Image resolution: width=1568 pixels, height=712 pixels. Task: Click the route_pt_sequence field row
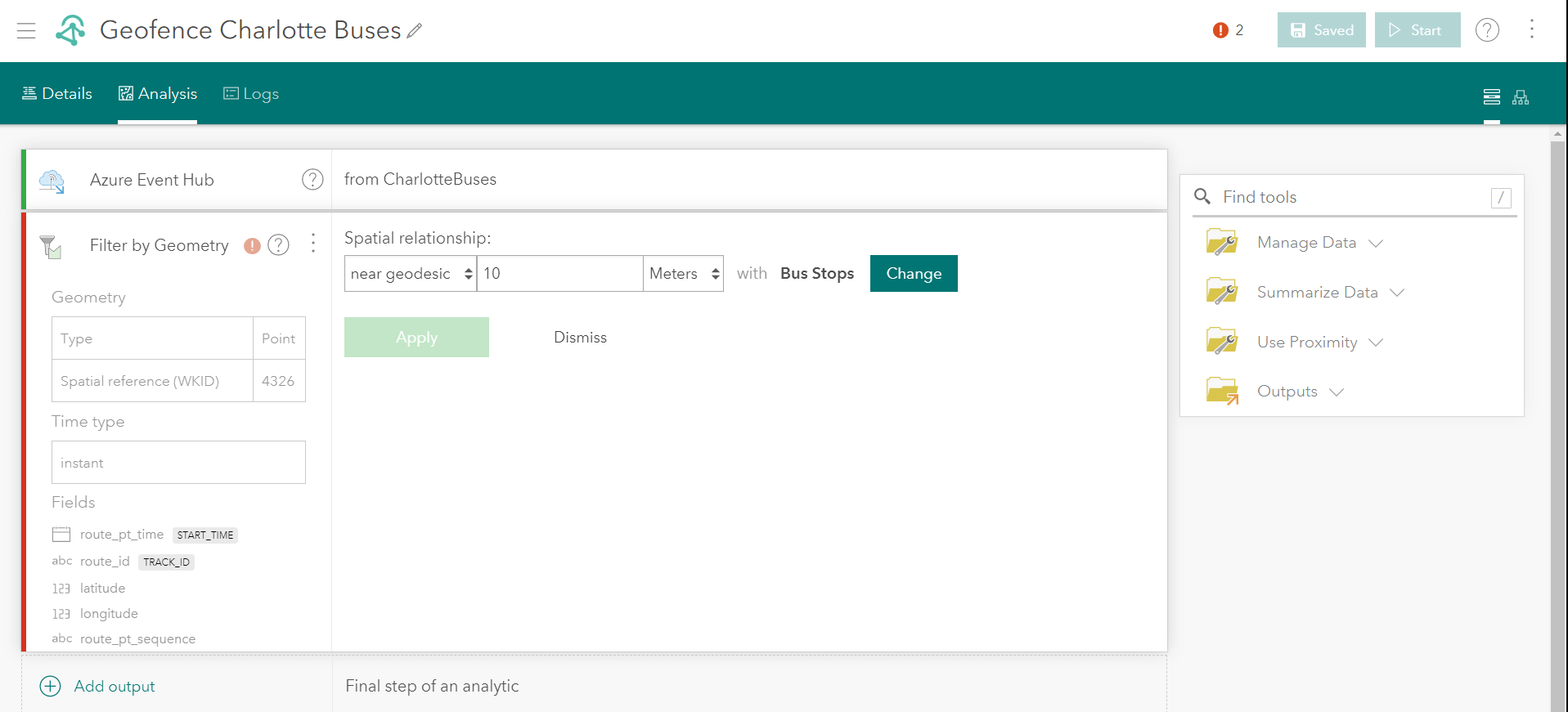[124, 639]
